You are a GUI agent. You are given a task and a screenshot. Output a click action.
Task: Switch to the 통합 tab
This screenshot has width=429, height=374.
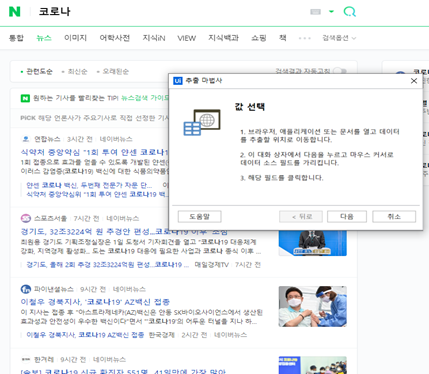tap(16, 38)
